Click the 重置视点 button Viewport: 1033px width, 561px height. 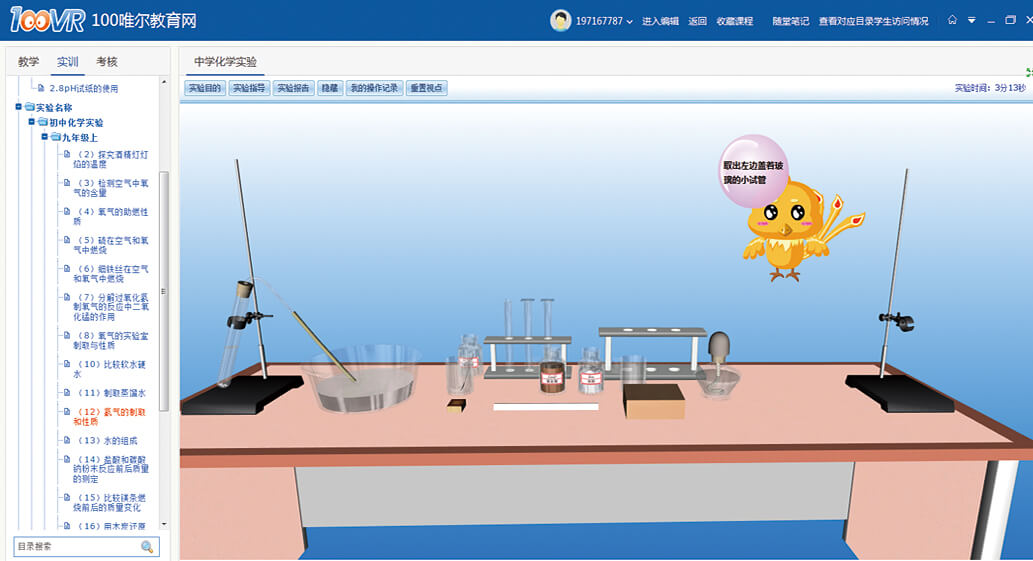pyautogui.click(x=427, y=88)
